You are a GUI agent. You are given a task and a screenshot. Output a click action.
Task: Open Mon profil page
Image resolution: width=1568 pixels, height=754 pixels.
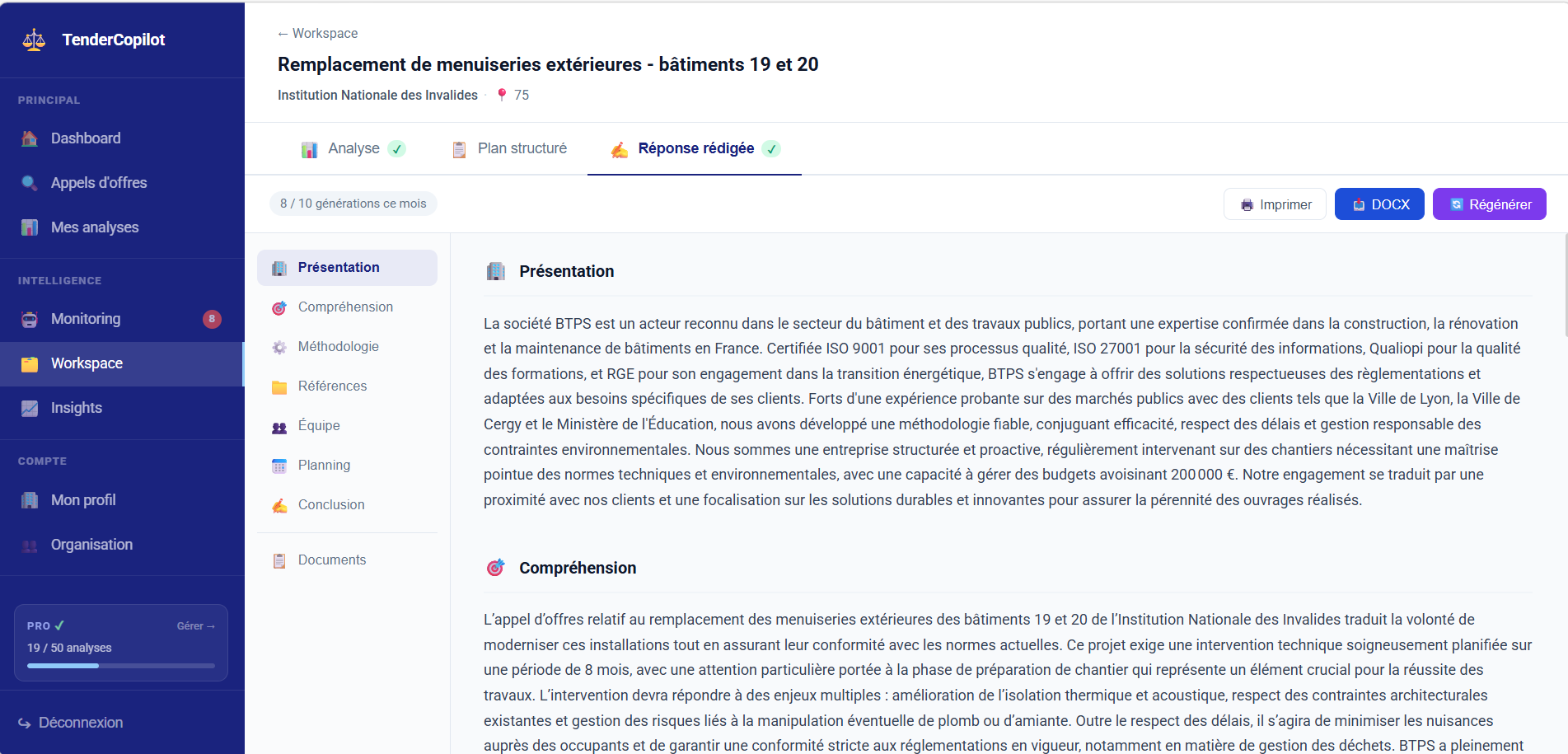pos(82,500)
